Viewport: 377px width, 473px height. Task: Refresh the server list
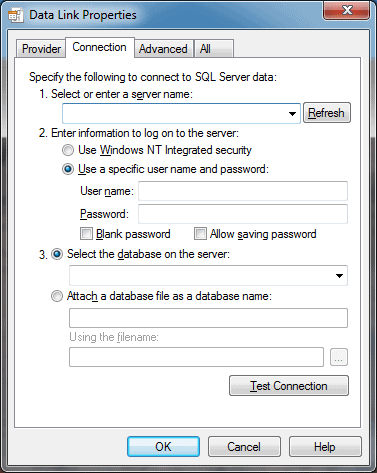[x=327, y=113]
